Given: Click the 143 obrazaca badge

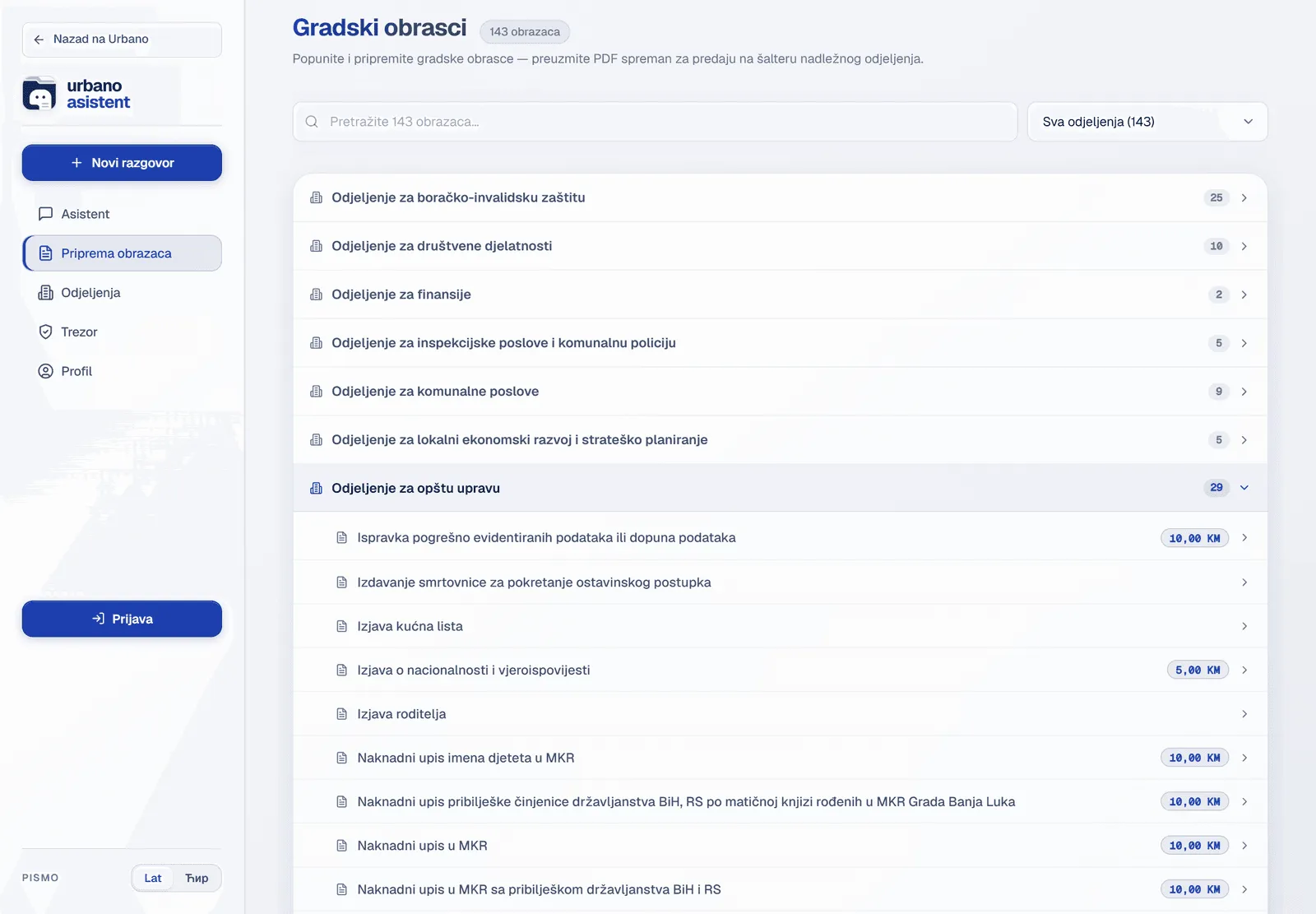Looking at the screenshot, I should click(525, 32).
